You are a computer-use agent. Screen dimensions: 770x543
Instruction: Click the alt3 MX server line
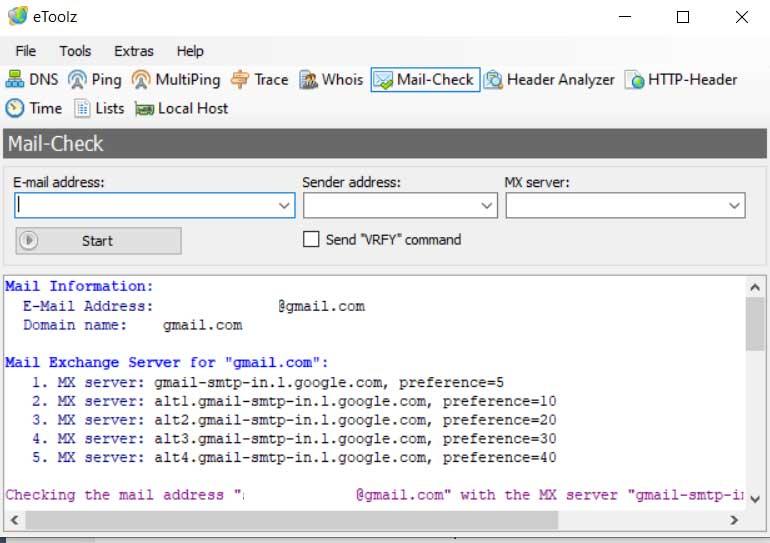[294, 438]
